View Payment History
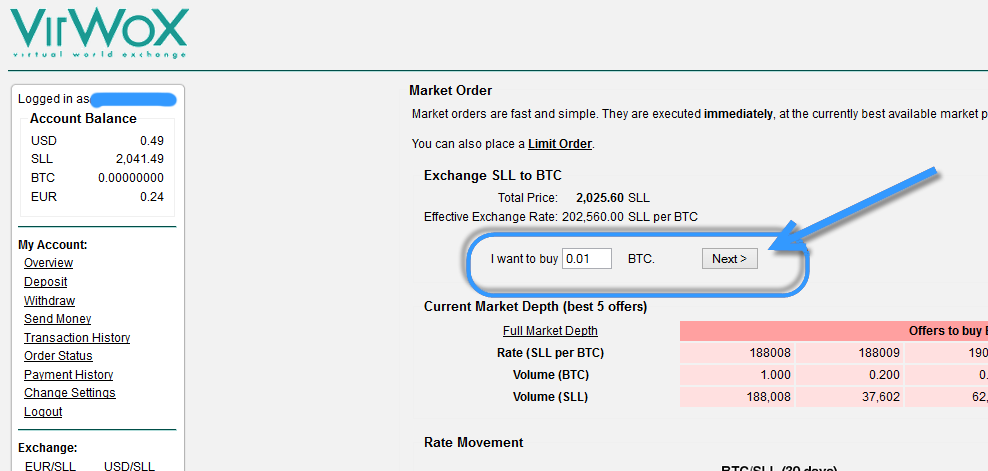Image resolution: width=988 pixels, height=471 pixels. (x=68, y=375)
